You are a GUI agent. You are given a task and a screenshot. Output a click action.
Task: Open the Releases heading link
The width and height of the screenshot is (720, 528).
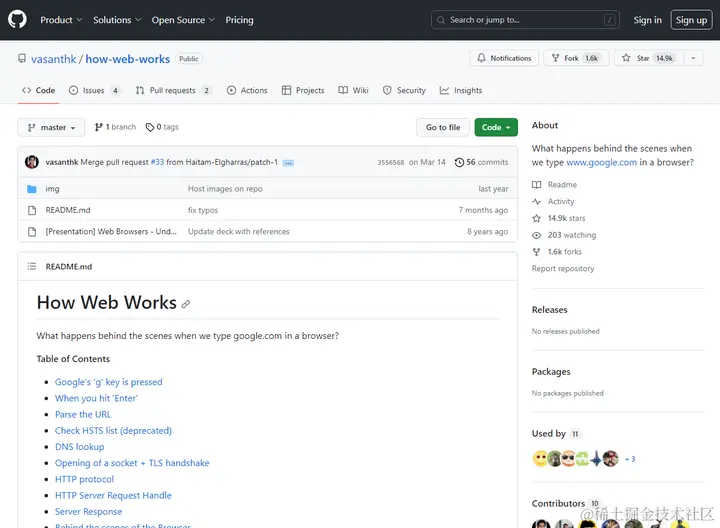click(550, 310)
